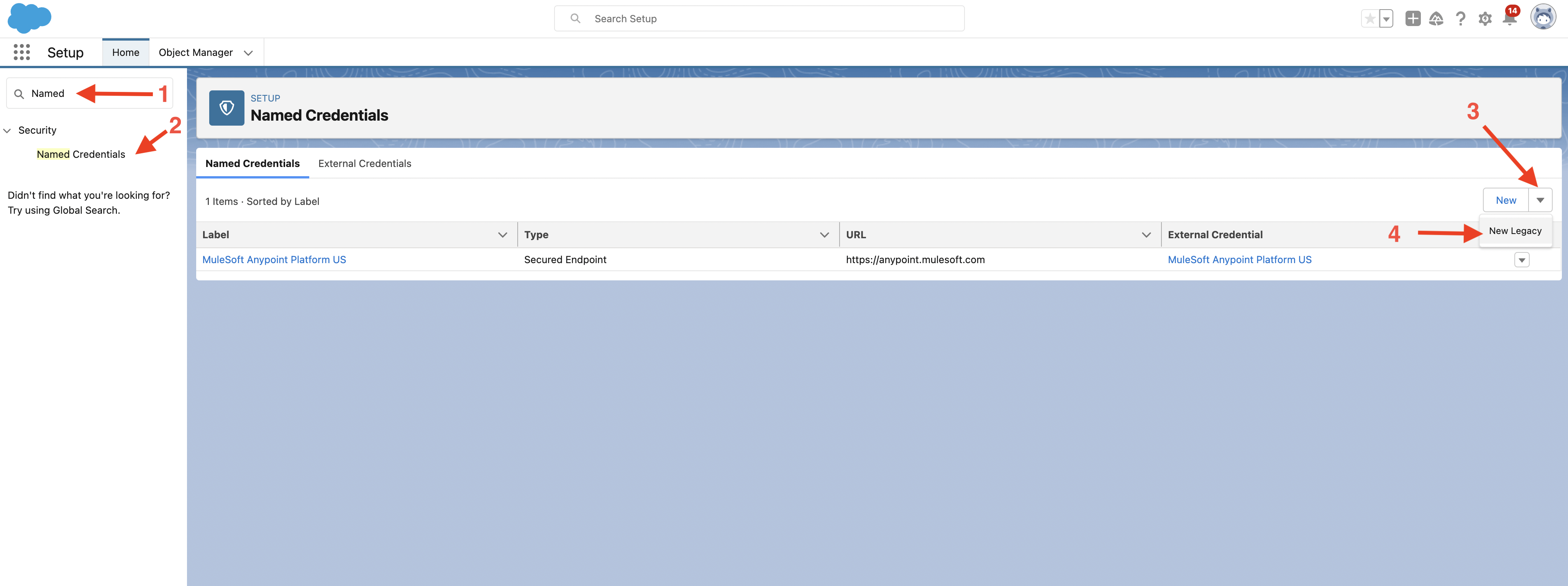
Task: Click the plus icon to create new
Action: pyautogui.click(x=1412, y=19)
